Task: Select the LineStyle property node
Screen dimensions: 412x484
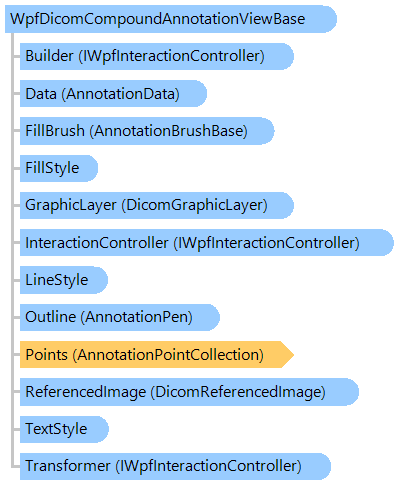Action: point(64,280)
